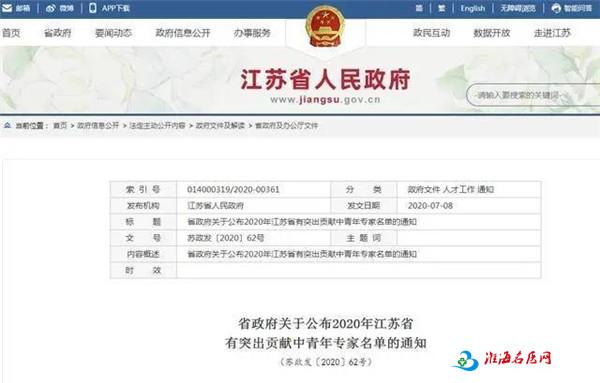This screenshot has width=600, height=383.
Task: Click the national emblem logo
Action: pos(325,26)
